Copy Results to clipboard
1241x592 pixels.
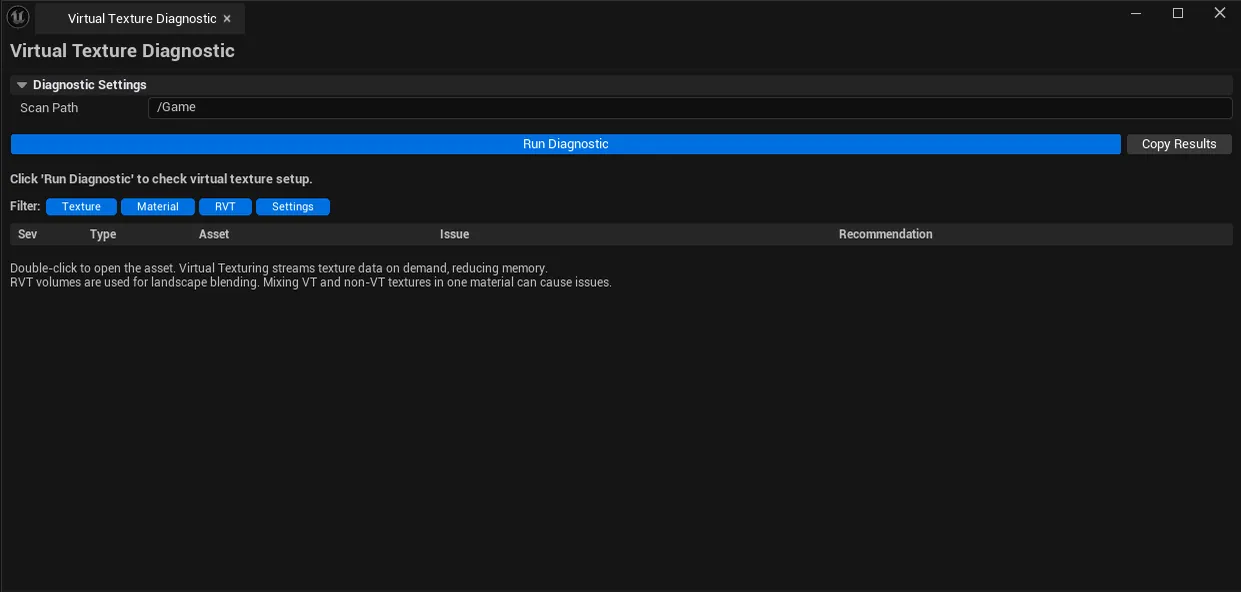point(1179,144)
